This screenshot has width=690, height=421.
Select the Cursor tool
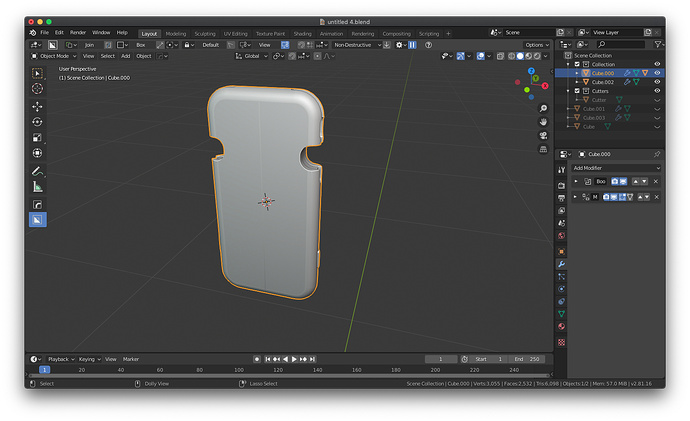(x=37, y=88)
